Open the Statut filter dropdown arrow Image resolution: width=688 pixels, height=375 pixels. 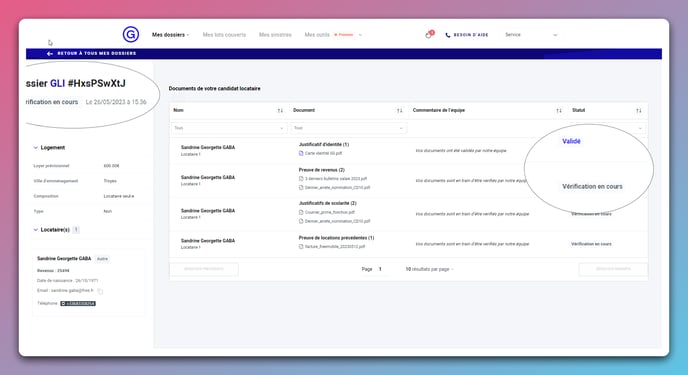(x=640, y=128)
